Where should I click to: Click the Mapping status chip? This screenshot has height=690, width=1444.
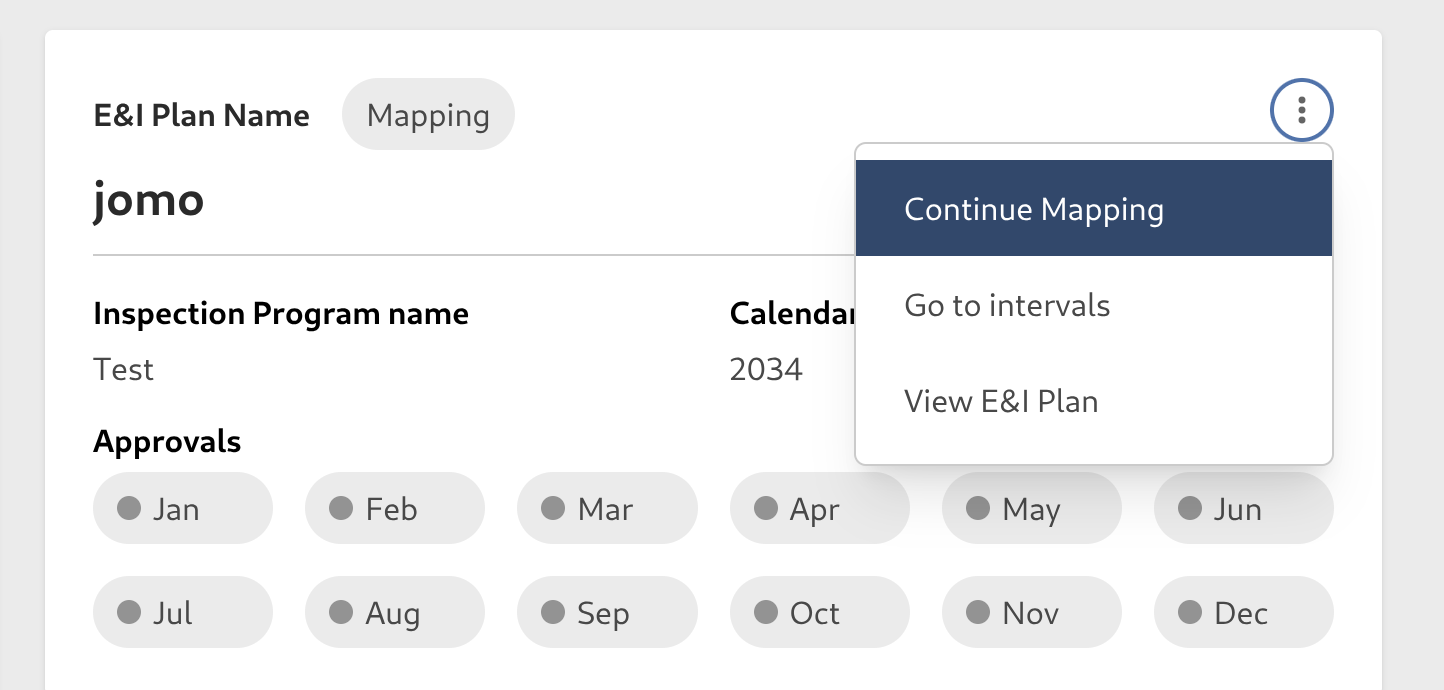pos(428,115)
